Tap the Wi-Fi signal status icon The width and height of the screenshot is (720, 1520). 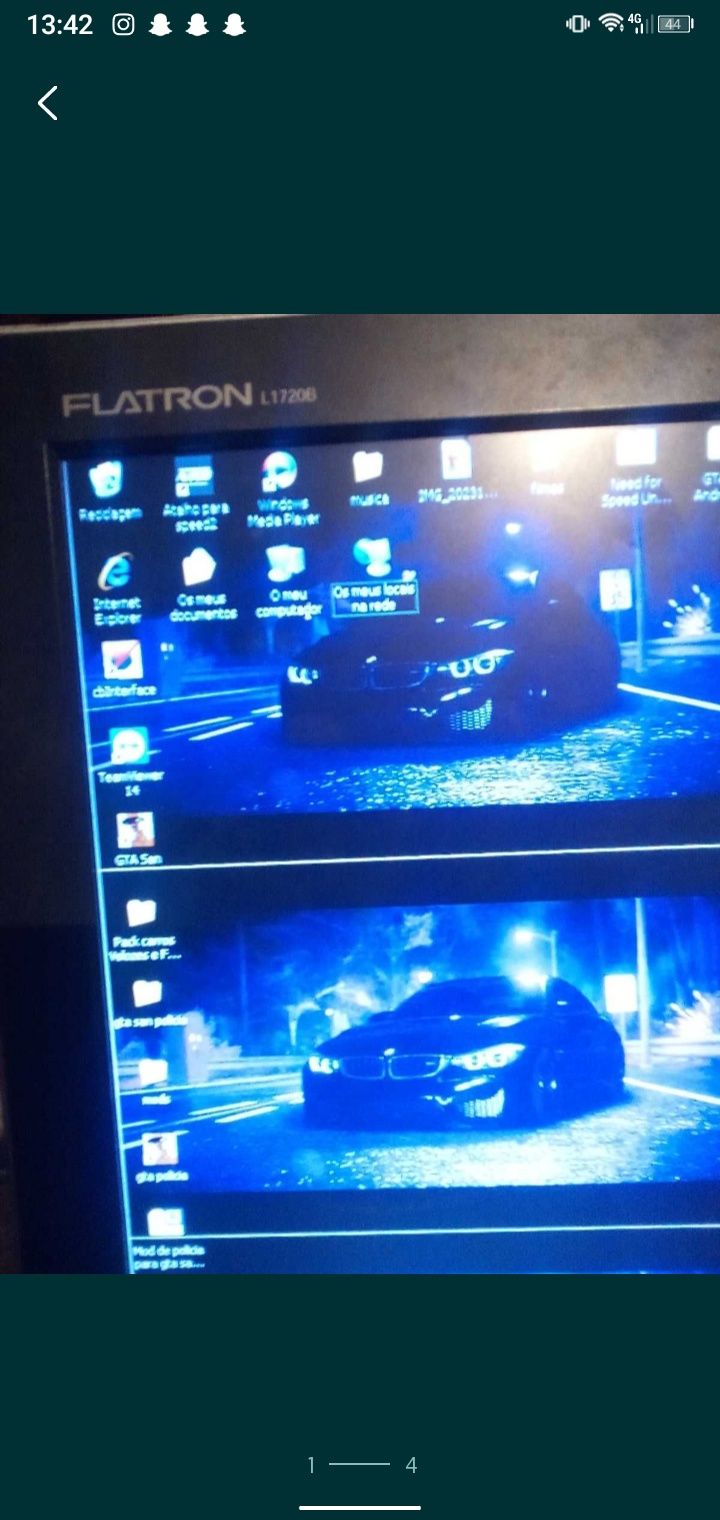point(610,24)
